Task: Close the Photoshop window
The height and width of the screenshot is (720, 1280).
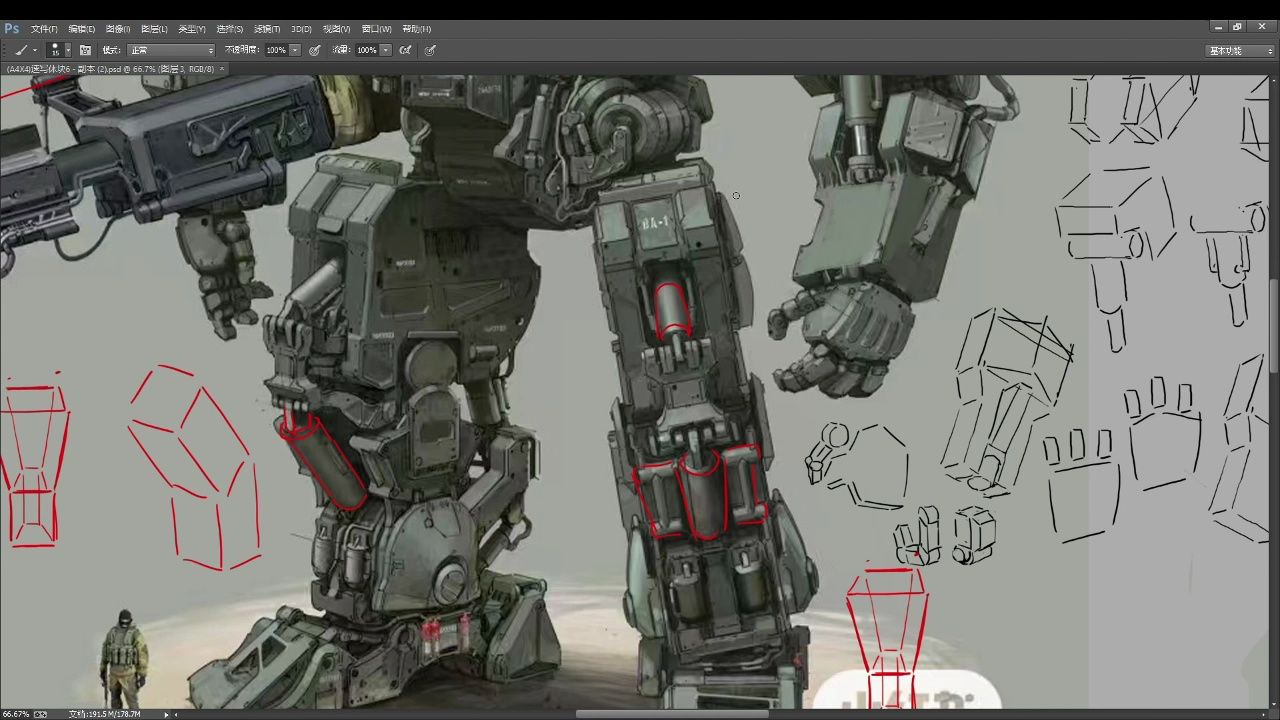Action: click(x=1261, y=27)
